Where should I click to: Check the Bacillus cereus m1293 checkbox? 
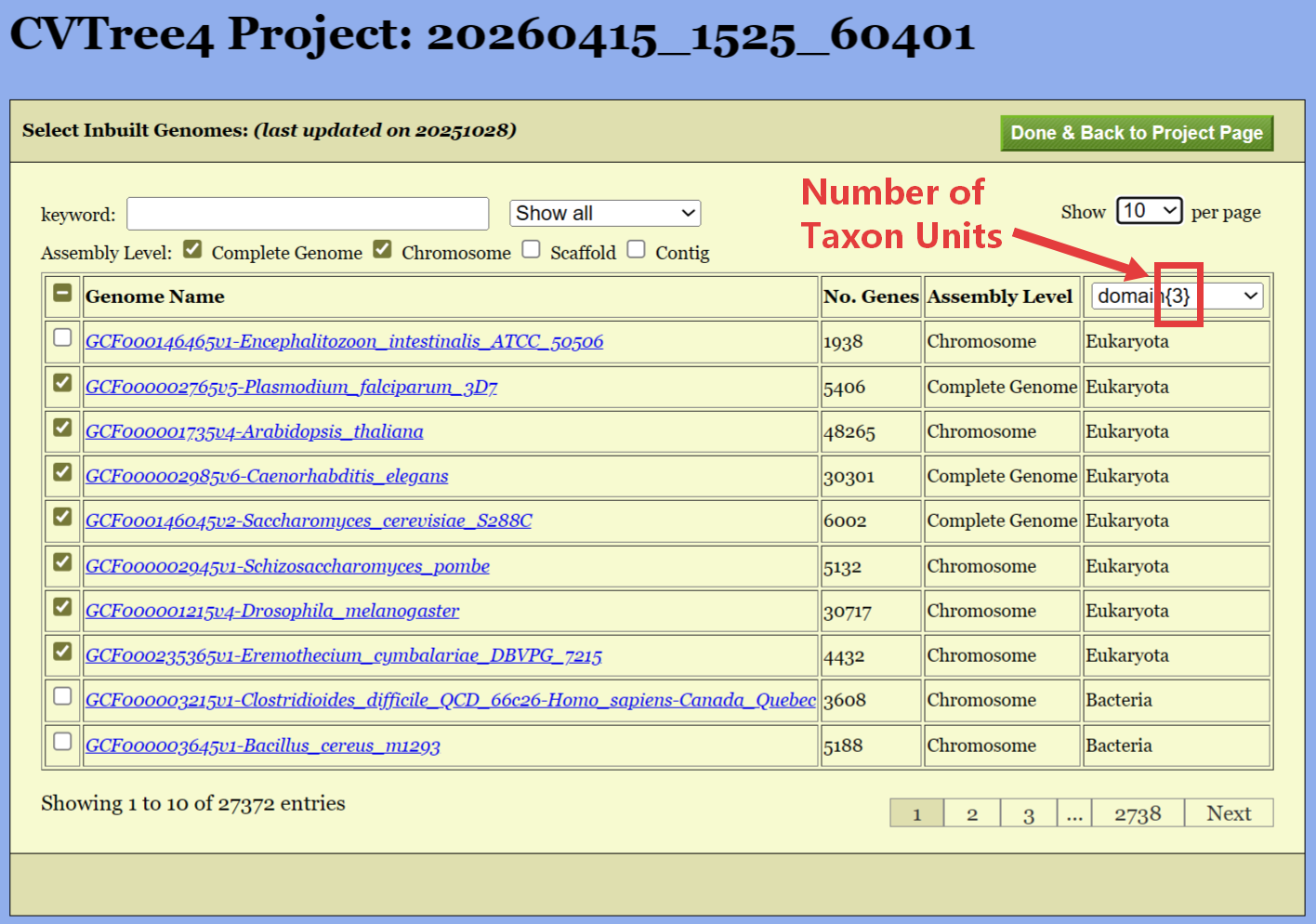click(x=62, y=742)
